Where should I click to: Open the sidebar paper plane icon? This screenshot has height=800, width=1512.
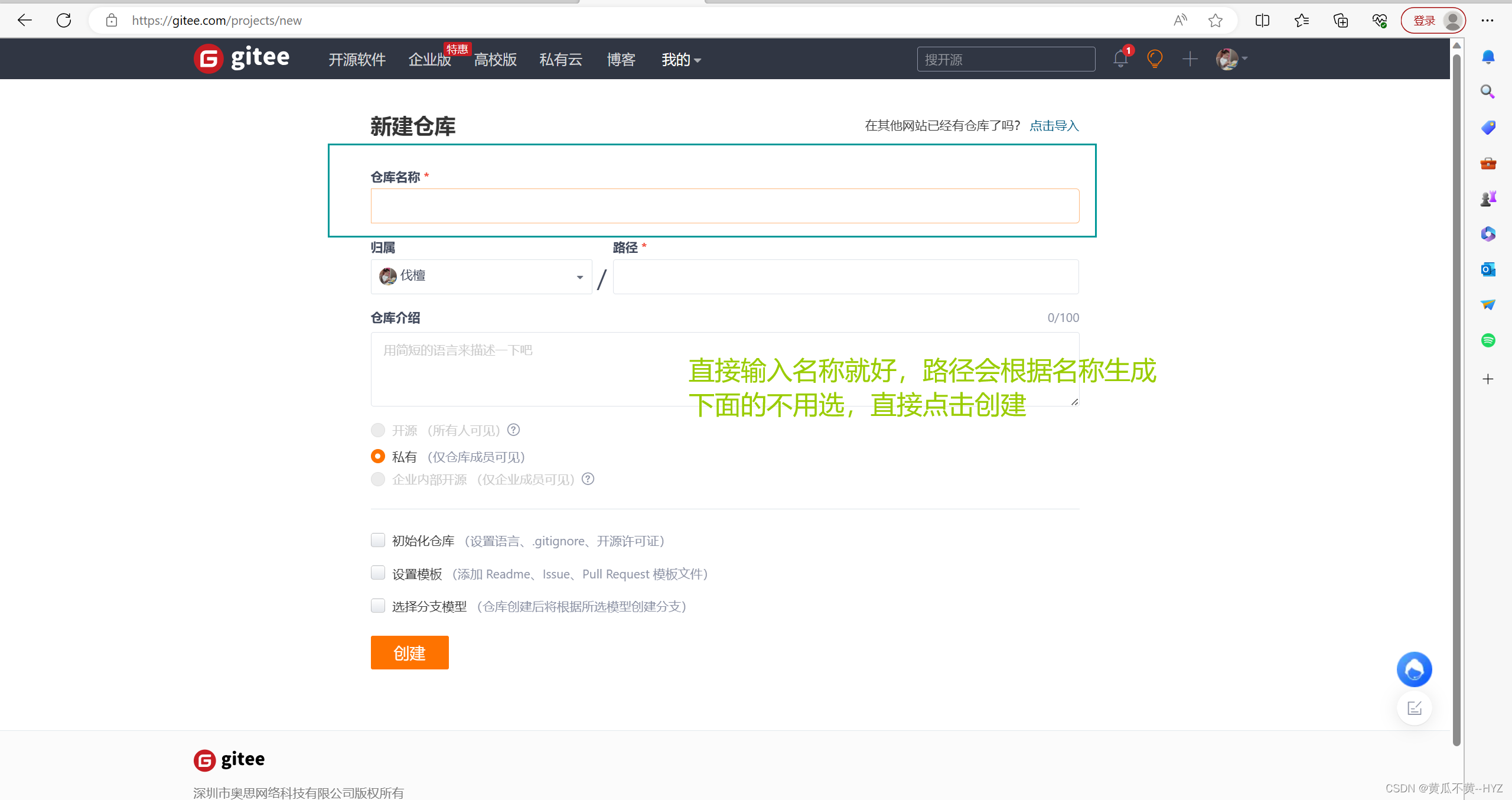pos(1488,305)
